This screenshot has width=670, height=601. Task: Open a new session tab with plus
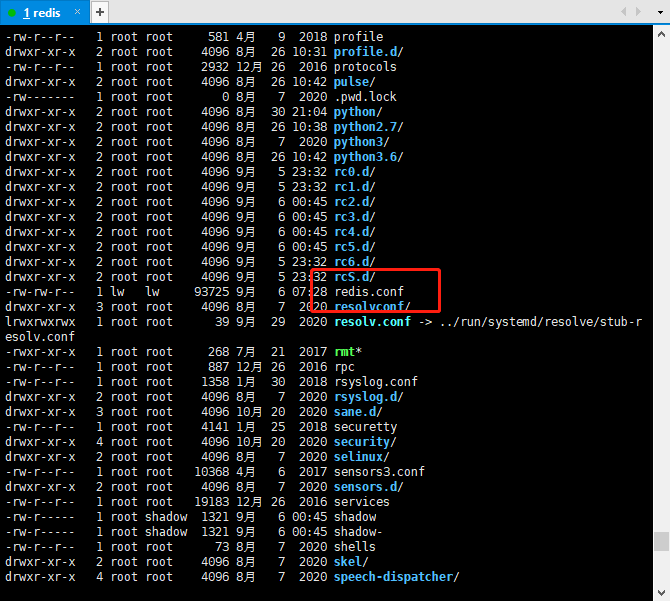point(100,12)
